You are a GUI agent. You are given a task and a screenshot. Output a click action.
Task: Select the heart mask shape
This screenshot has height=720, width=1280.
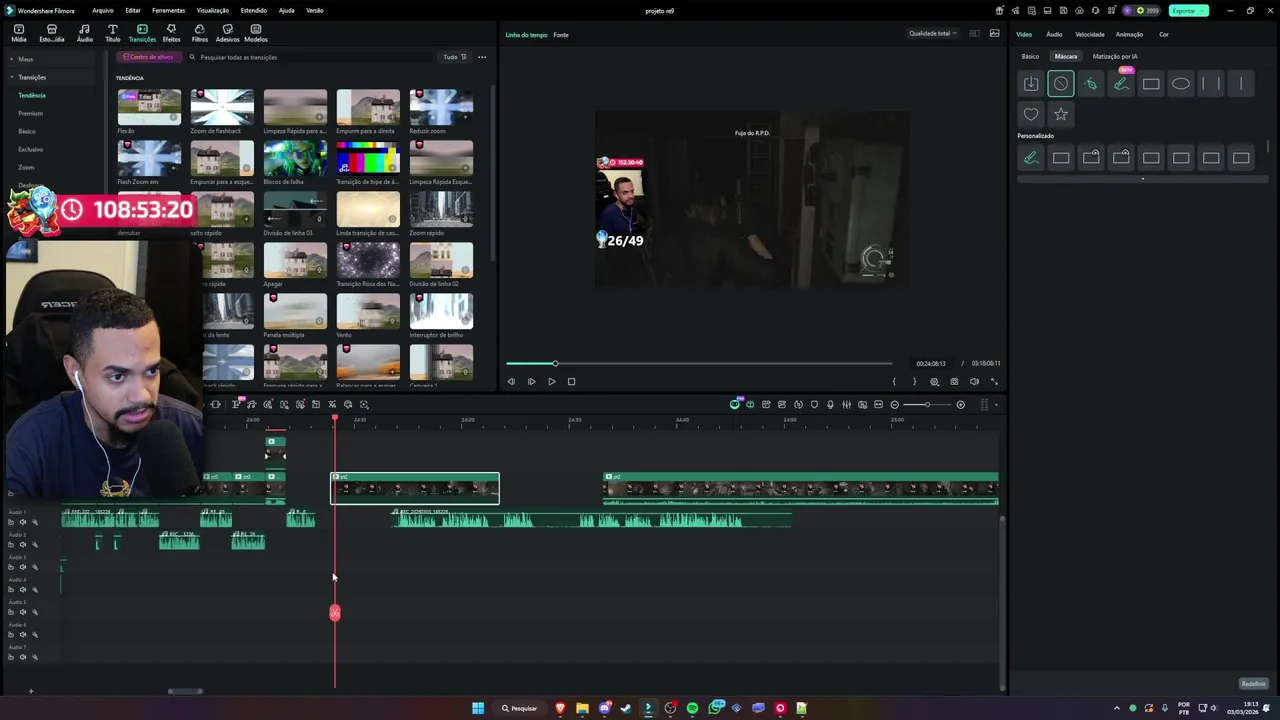point(1031,114)
